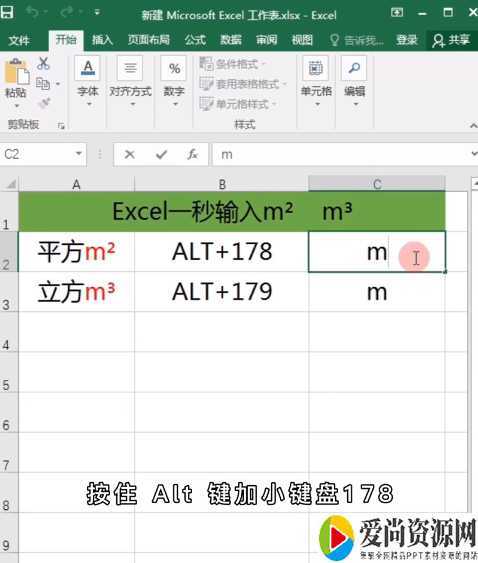Click the 编辑 magnifier group icon

[354, 68]
